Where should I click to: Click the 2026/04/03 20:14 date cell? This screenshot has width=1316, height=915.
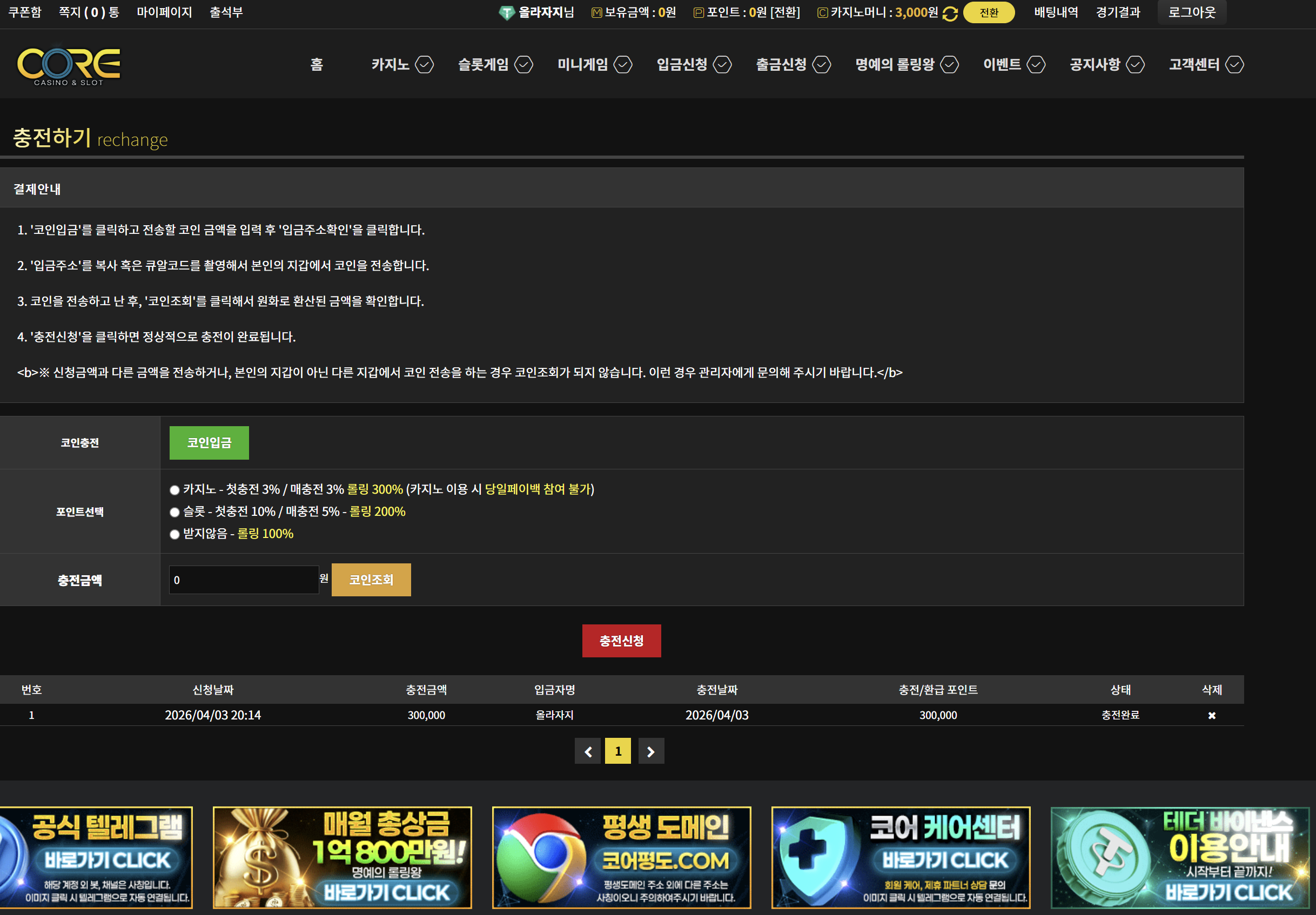(213, 715)
